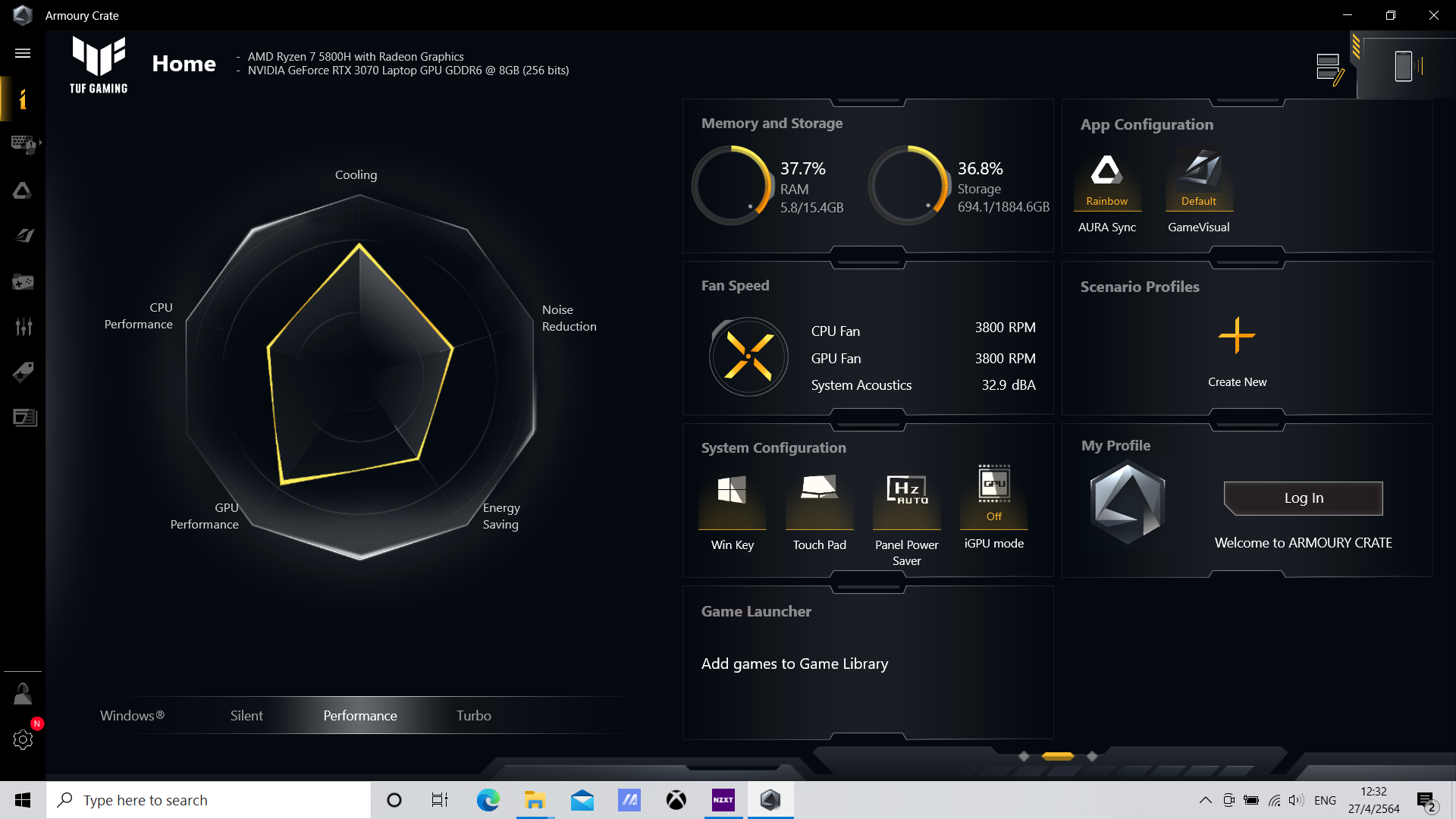This screenshot has height=819, width=1456.
Task: Click the Log In button
Action: coord(1304,498)
